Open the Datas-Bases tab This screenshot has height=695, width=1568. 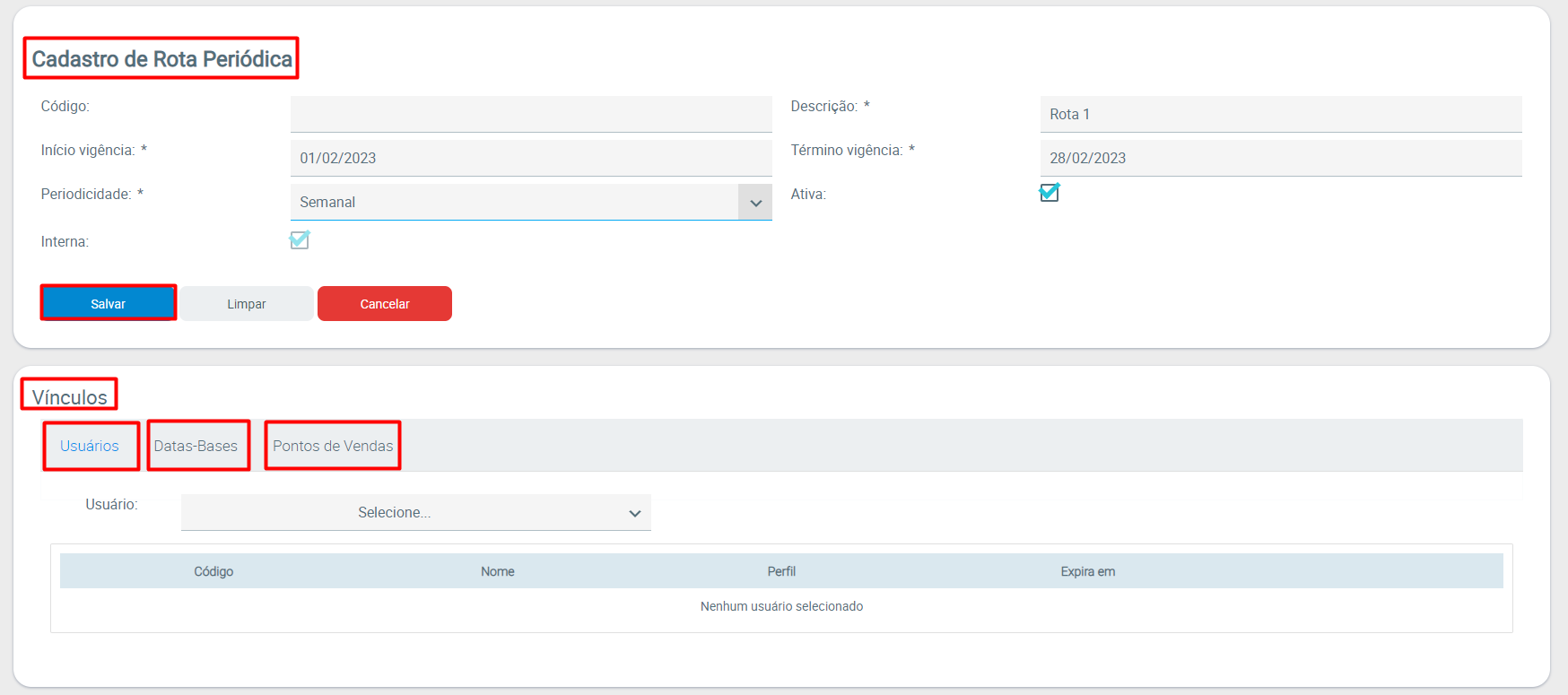[x=196, y=446]
